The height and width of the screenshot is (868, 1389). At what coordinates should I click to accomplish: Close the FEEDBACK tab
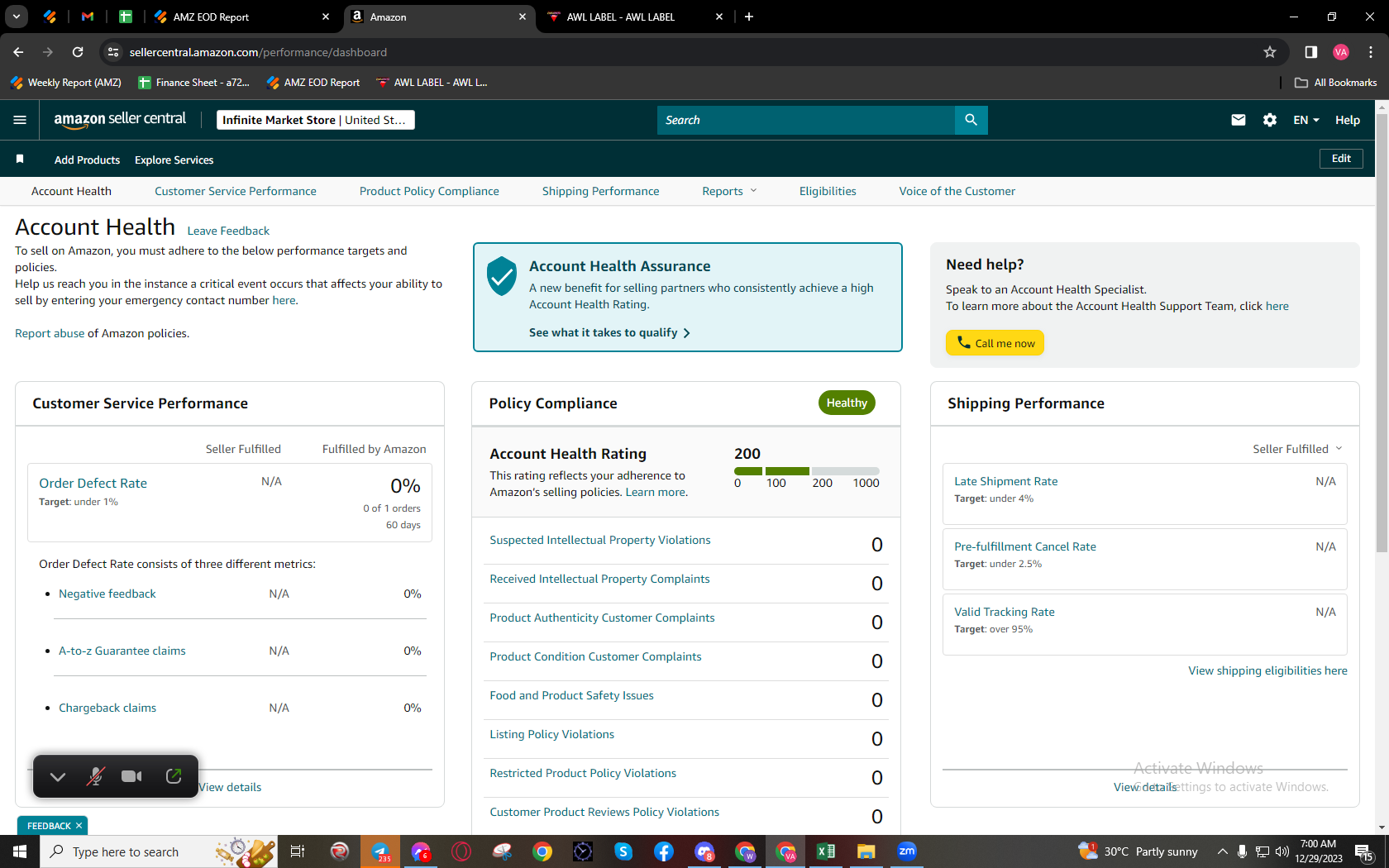click(x=79, y=826)
